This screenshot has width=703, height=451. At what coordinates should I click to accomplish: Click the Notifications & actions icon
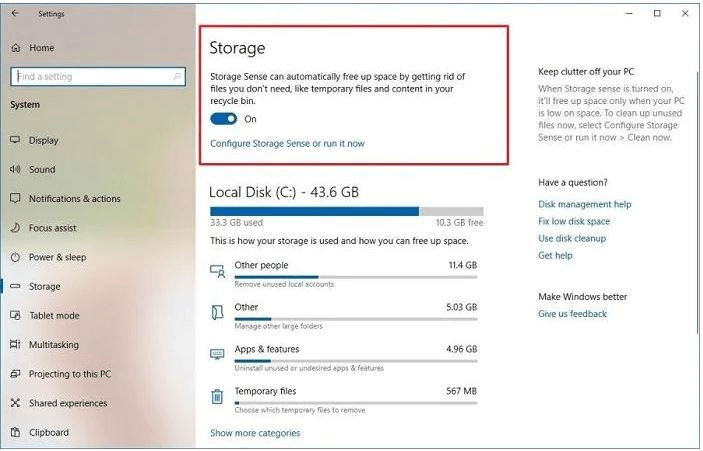[x=15, y=198]
